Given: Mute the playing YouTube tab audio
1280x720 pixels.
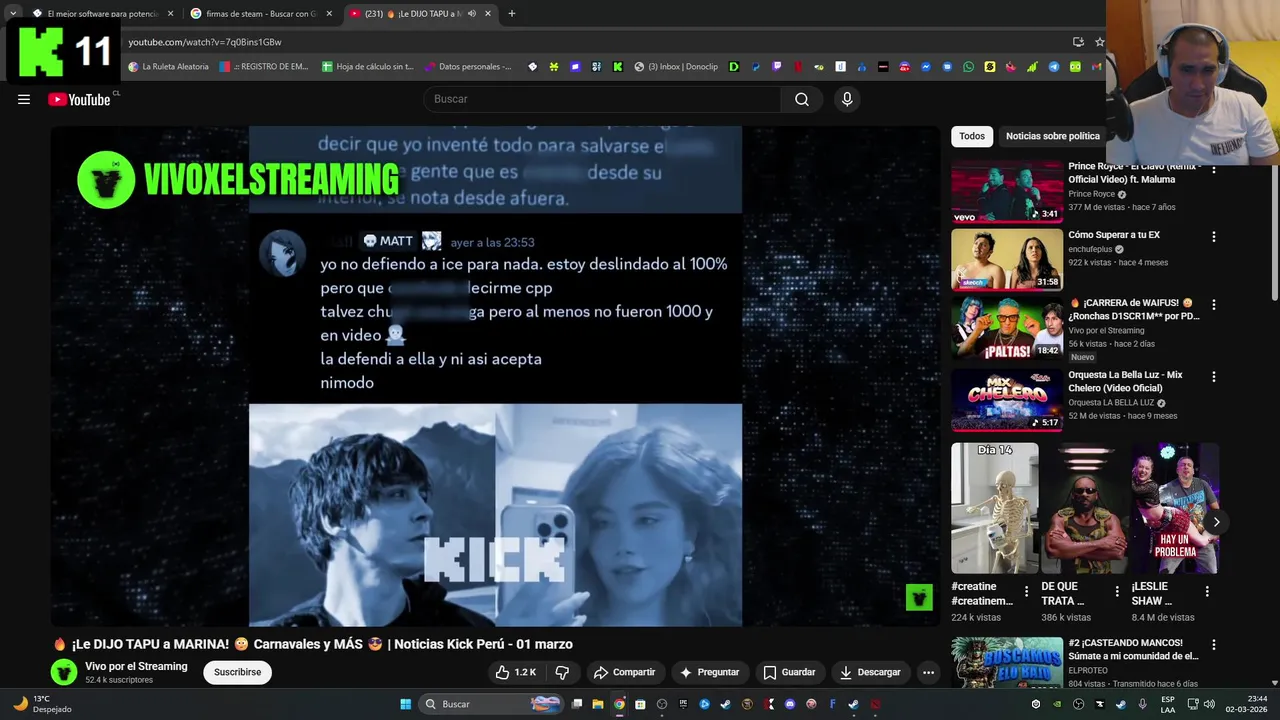Looking at the screenshot, I should click(471, 14).
